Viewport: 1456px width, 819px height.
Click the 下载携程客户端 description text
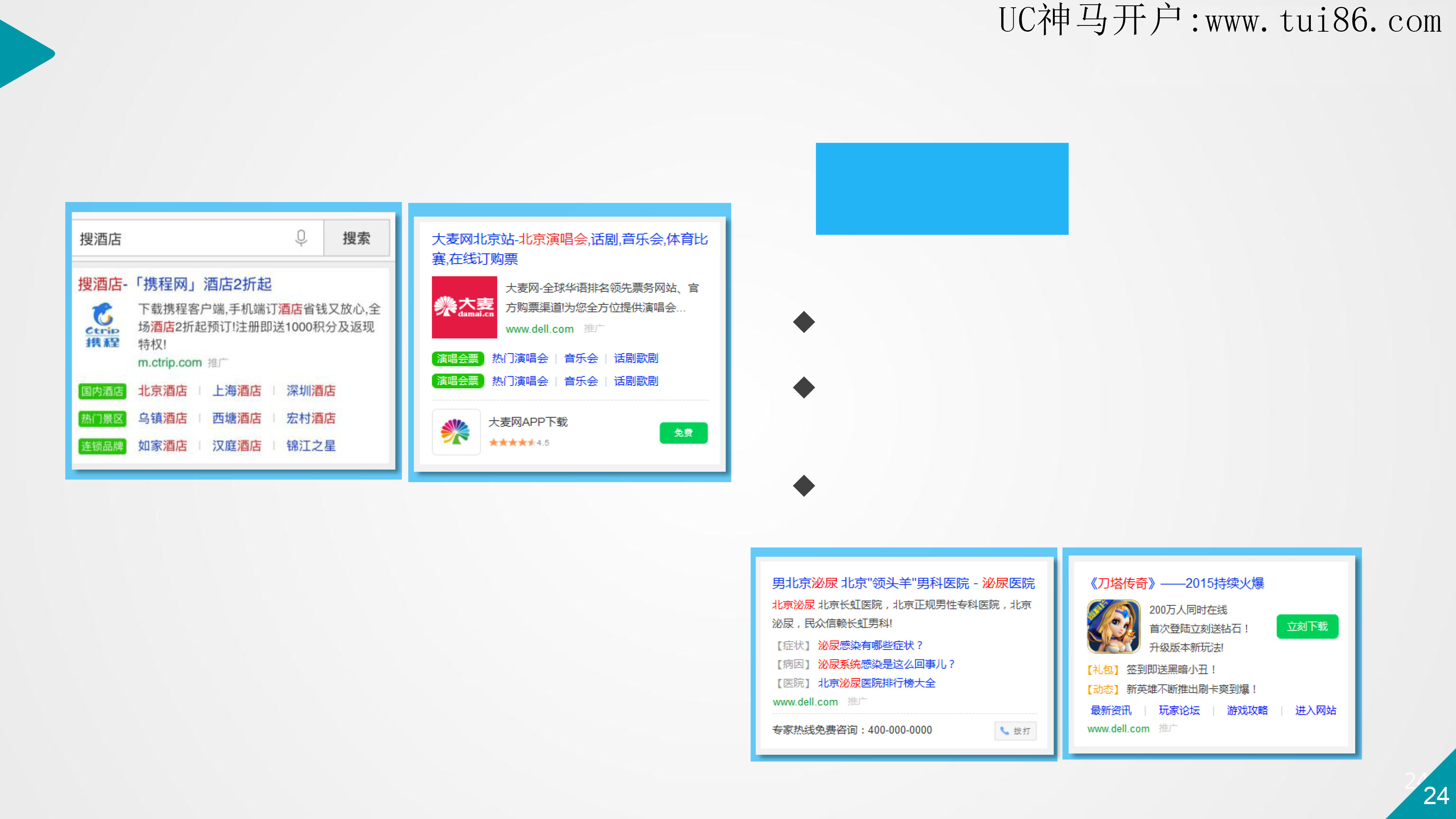[x=259, y=327]
